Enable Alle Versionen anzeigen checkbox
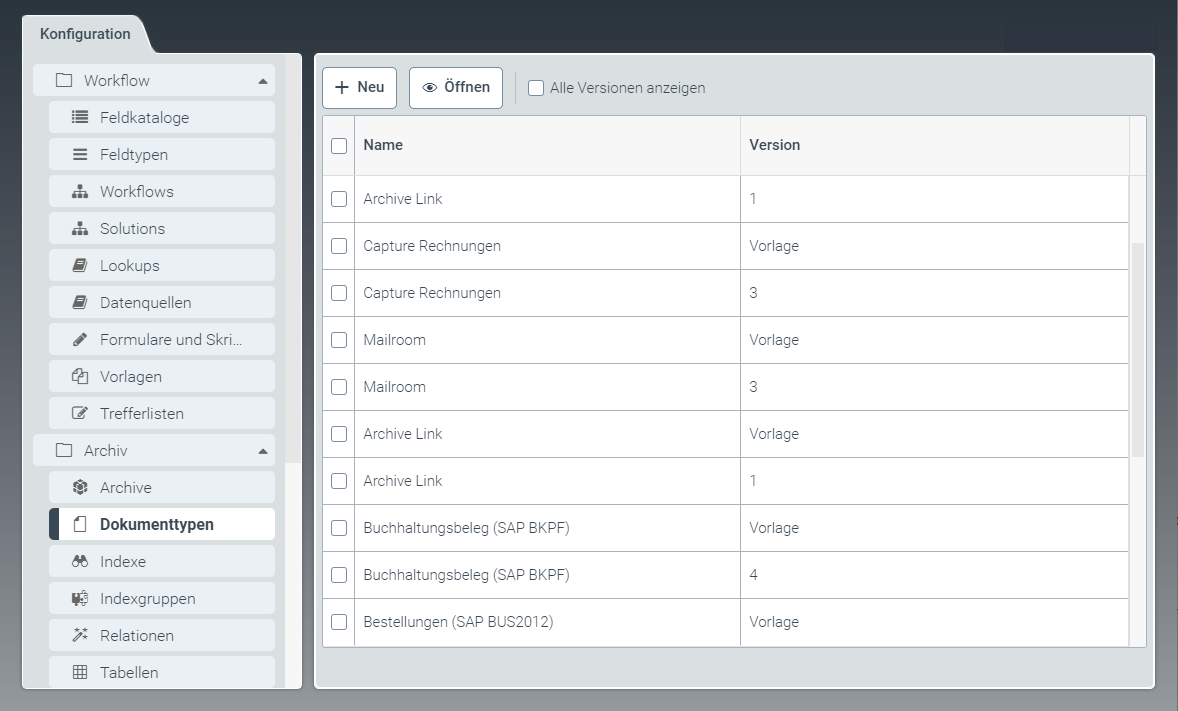Viewport: 1178px width, 711px height. 536,88
